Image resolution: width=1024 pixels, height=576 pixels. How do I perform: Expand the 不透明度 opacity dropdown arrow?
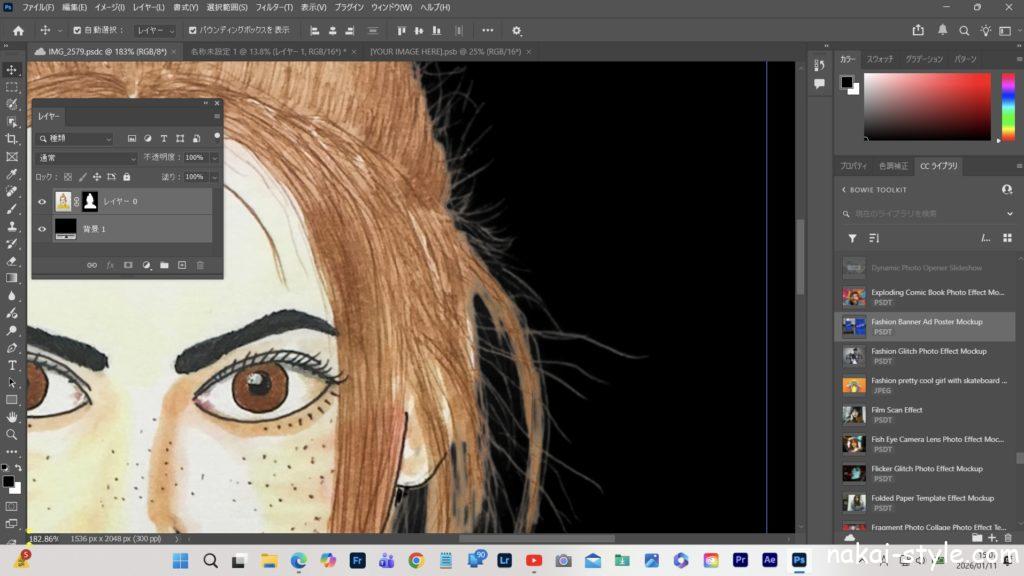pyautogui.click(x=214, y=158)
